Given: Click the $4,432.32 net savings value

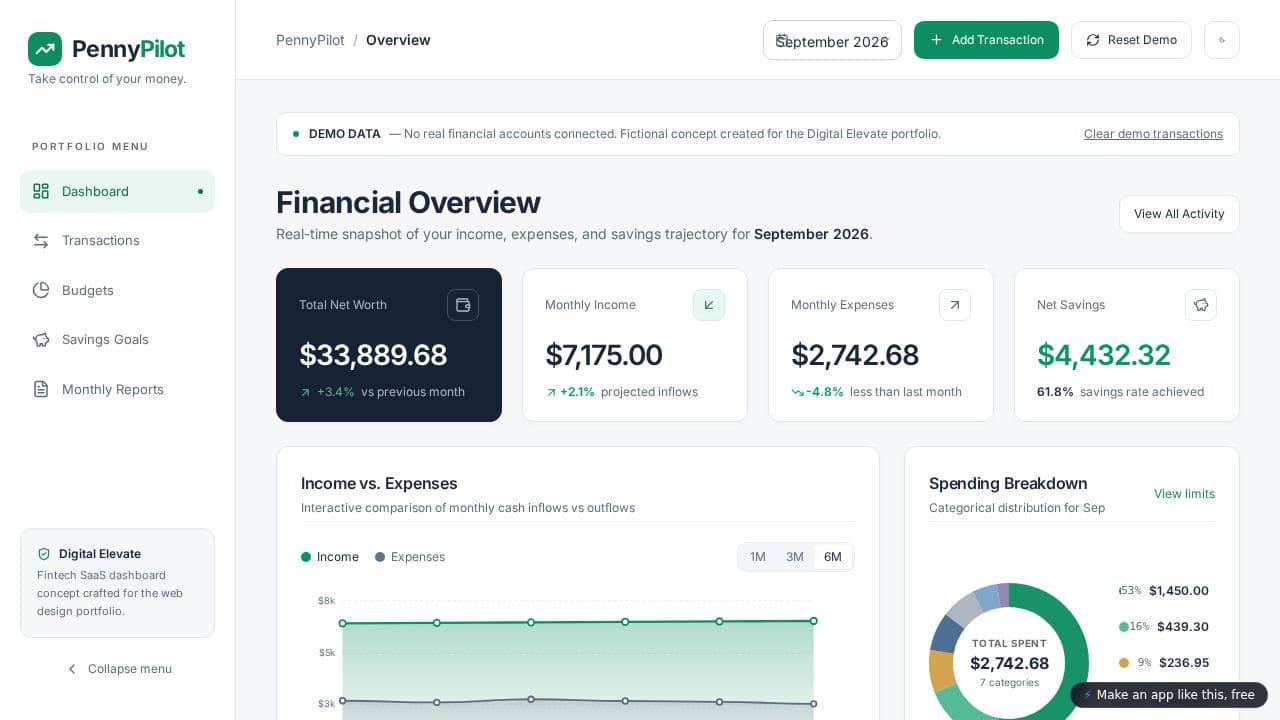Looking at the screenshot, I should pos(1104,355).
